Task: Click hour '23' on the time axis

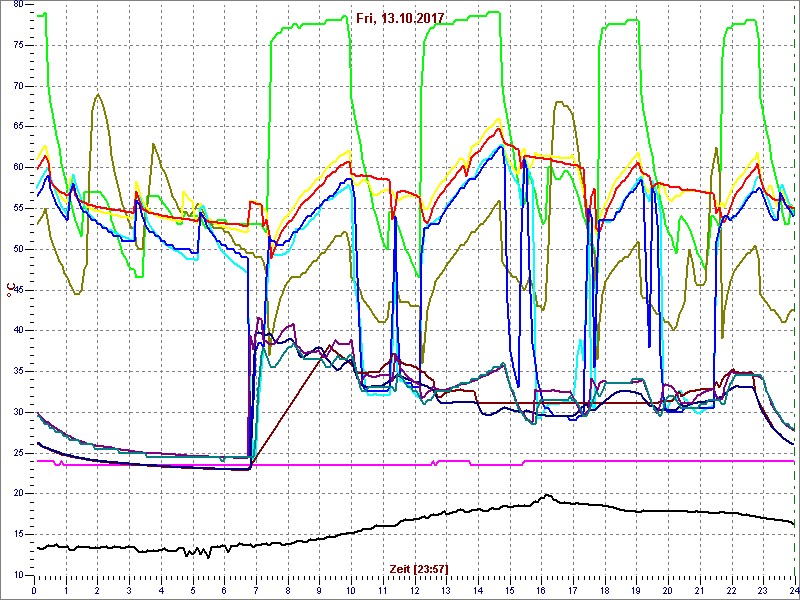Action: click(x=763, y=590)
